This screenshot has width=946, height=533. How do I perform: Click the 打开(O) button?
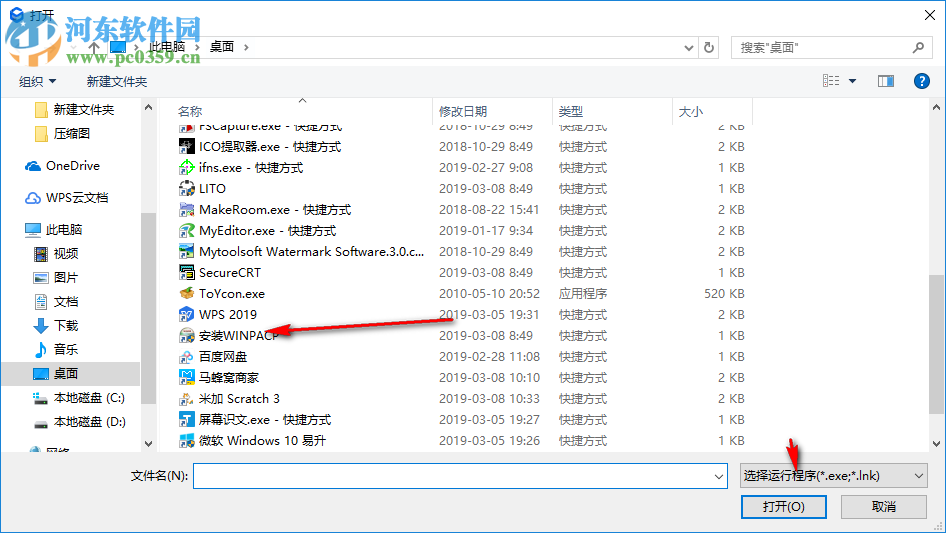click(784, 506)
